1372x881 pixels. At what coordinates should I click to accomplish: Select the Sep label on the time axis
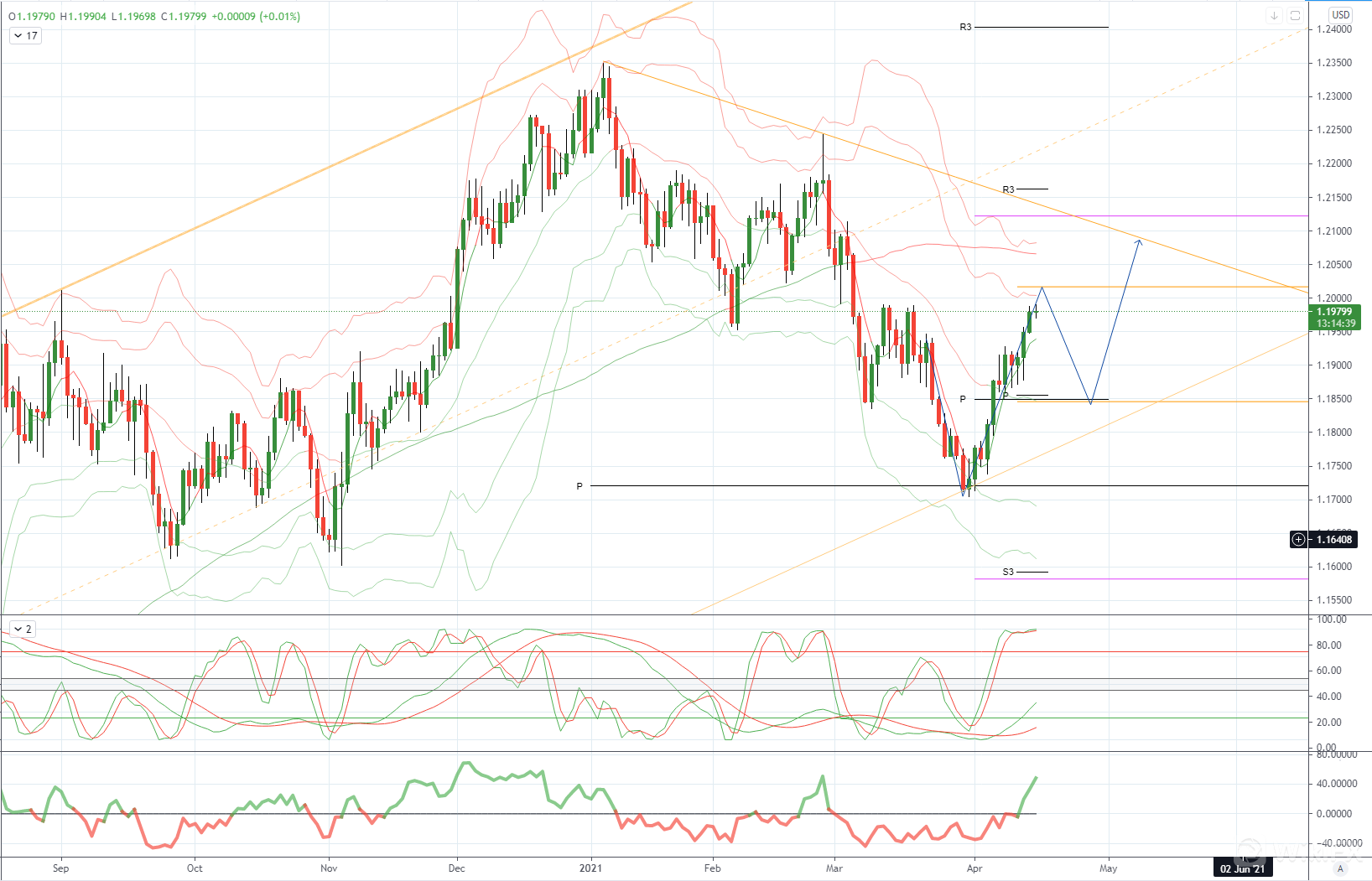[x=60, y=868]
